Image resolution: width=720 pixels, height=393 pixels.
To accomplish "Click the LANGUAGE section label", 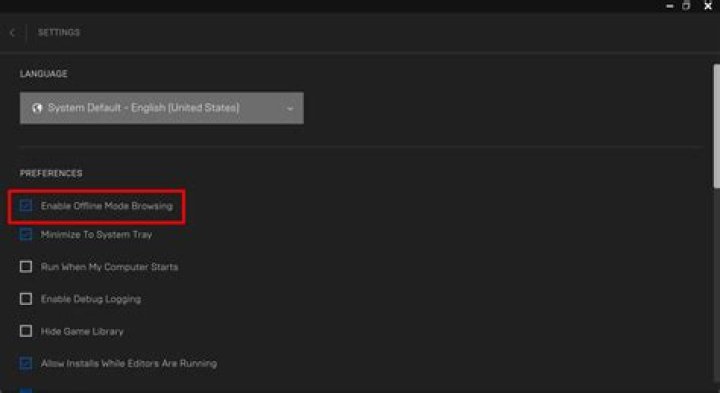I will click(44, 73).
